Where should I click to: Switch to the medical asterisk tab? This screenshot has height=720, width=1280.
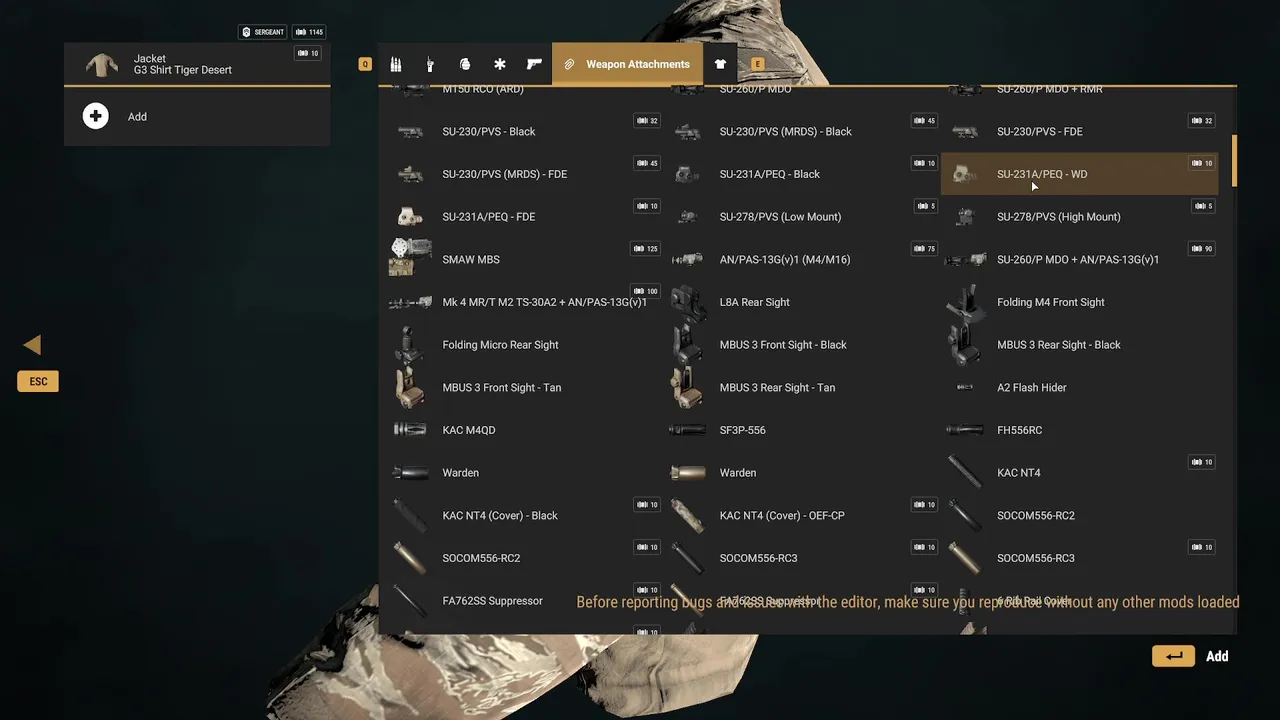pyautogui.click(x=500, y=64)
